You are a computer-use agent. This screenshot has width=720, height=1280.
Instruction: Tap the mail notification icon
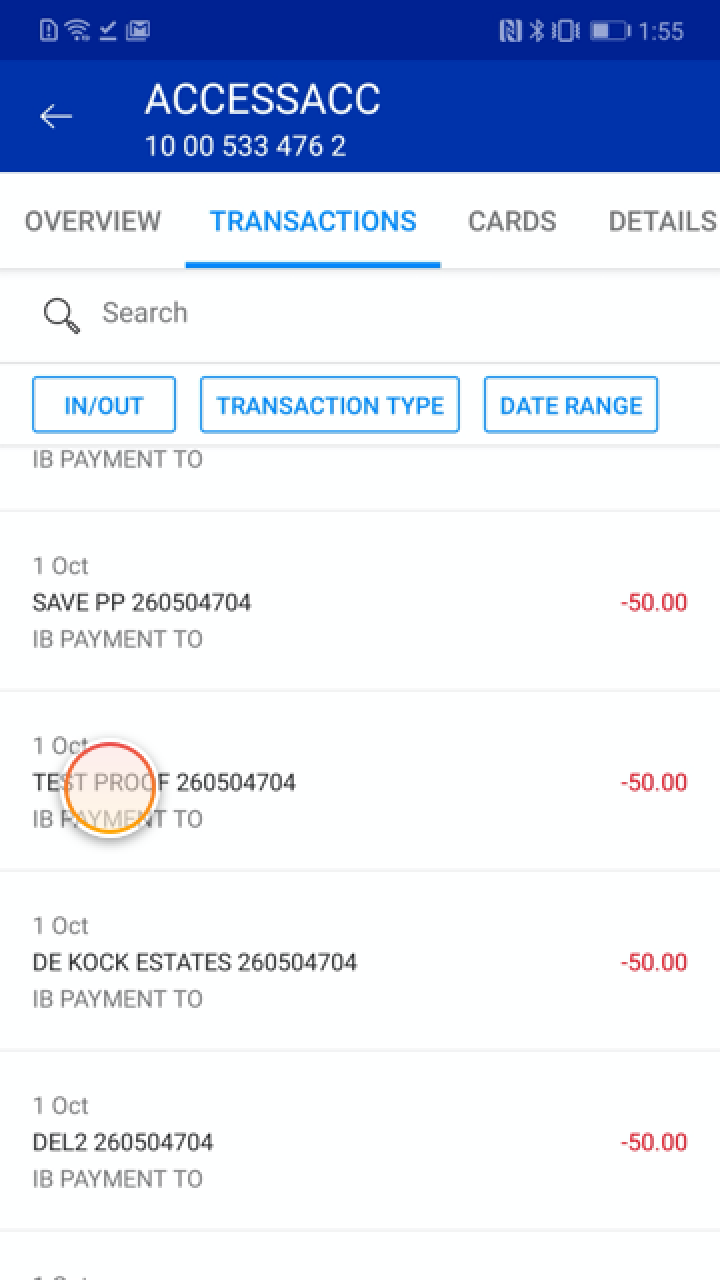(138, 31)
